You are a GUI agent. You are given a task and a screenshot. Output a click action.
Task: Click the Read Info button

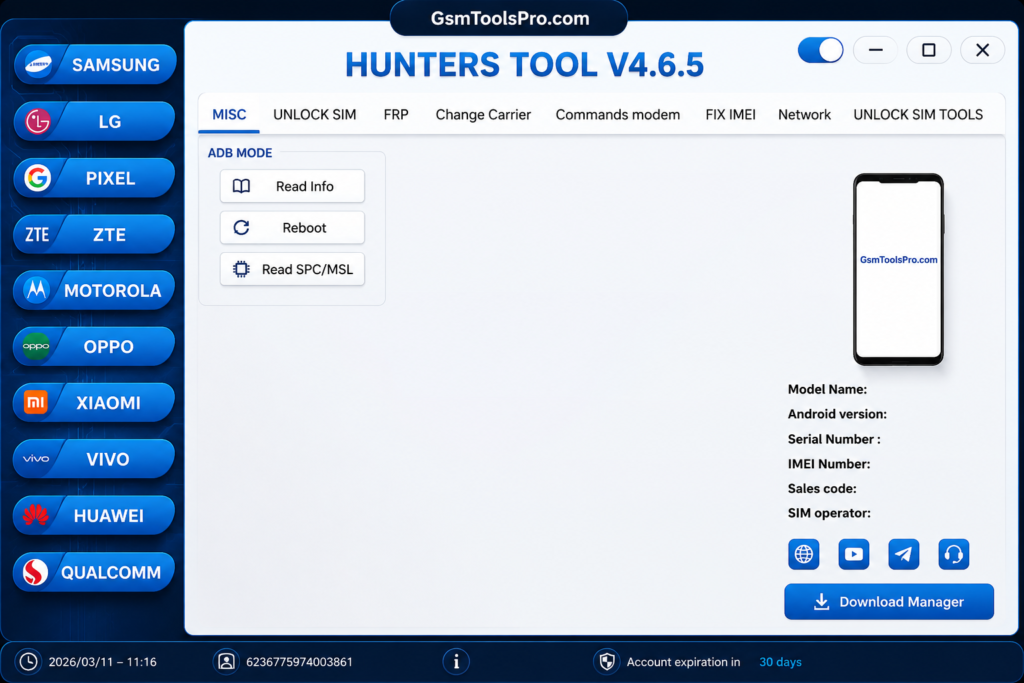click(x=292, y=186)
